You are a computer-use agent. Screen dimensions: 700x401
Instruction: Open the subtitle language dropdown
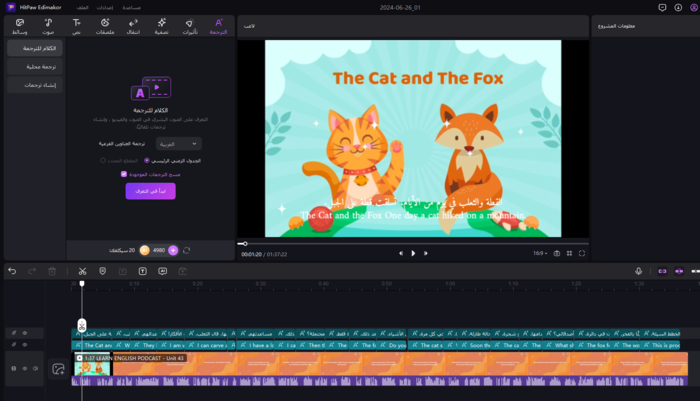coord(178,143)
